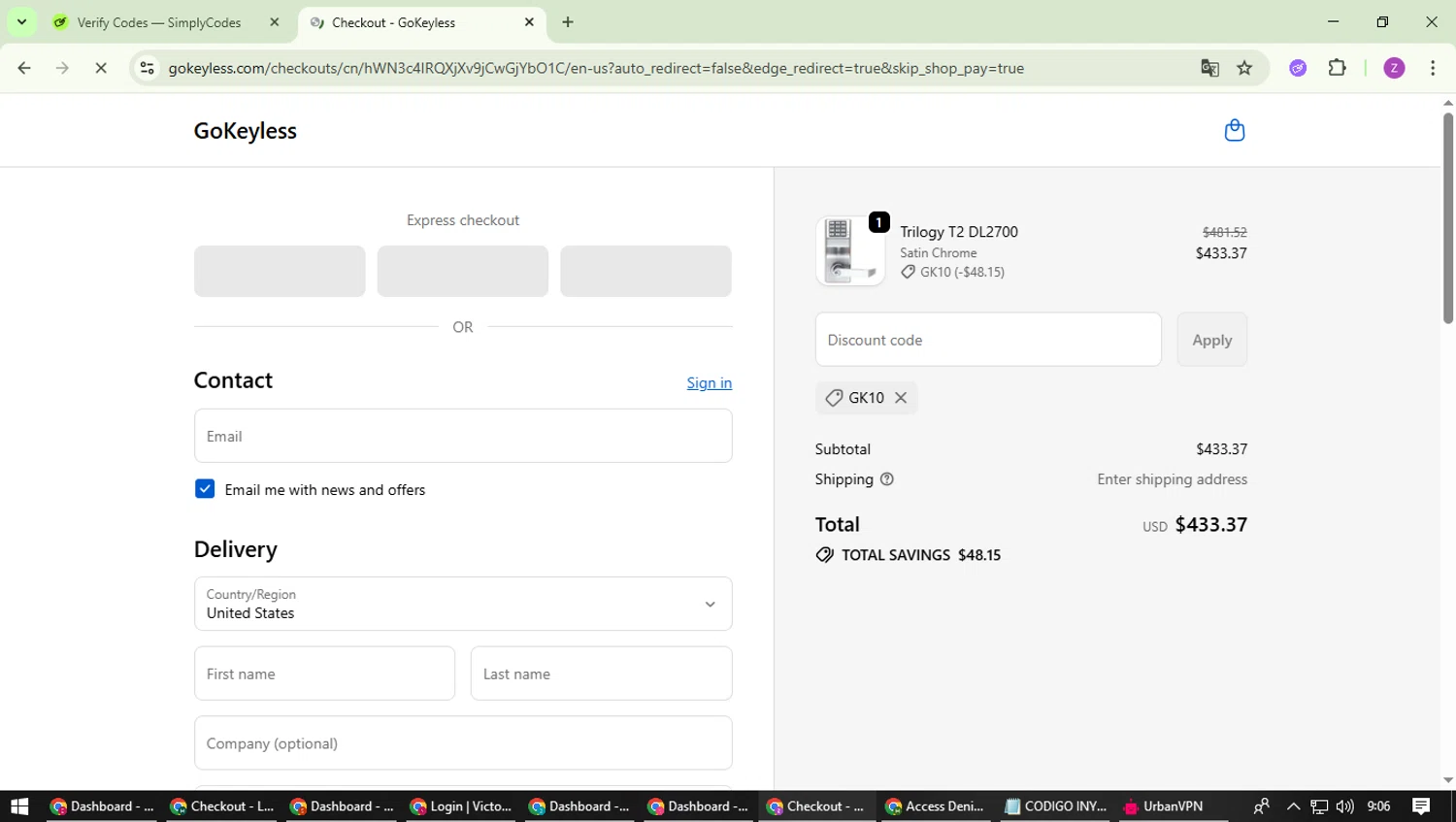
Task: Click the Trilogy T2 DL2700 product thumbnail
Action: pos(850,251)
